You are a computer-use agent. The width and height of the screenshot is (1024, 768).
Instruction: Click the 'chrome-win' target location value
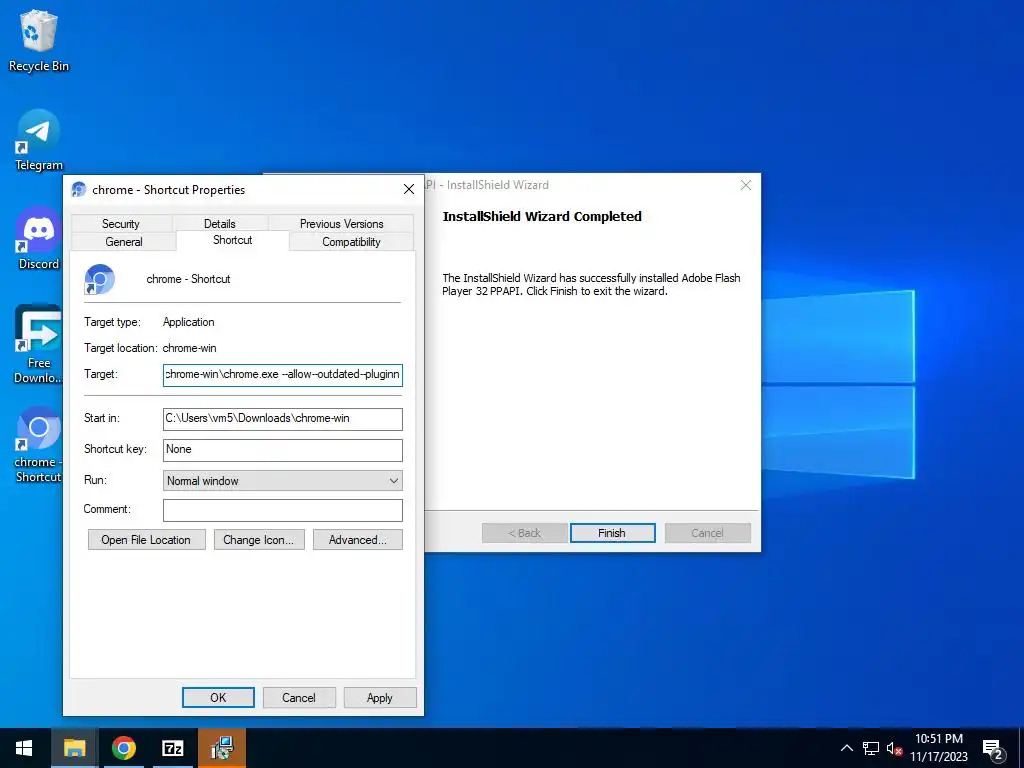coord(189,348)
